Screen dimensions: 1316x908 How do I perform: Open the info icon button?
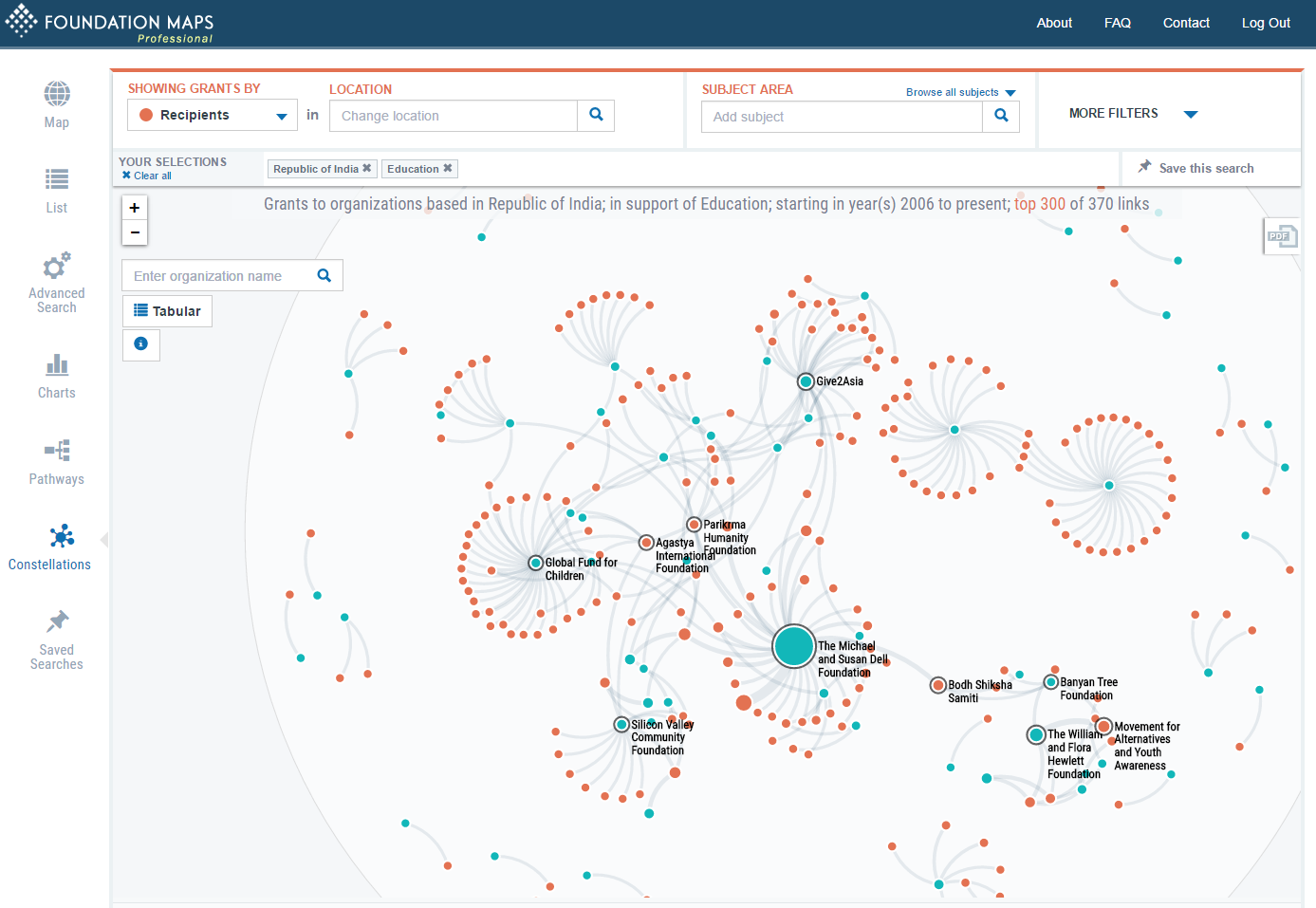141,343
